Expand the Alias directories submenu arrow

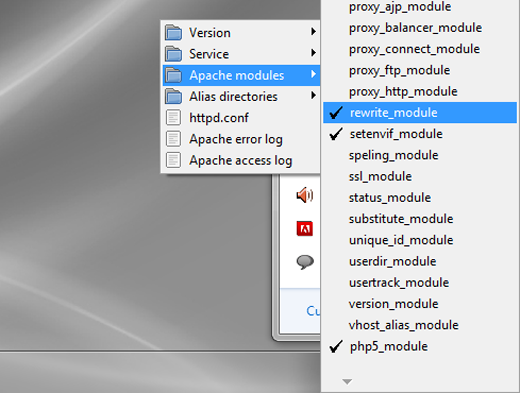(313, 96)
